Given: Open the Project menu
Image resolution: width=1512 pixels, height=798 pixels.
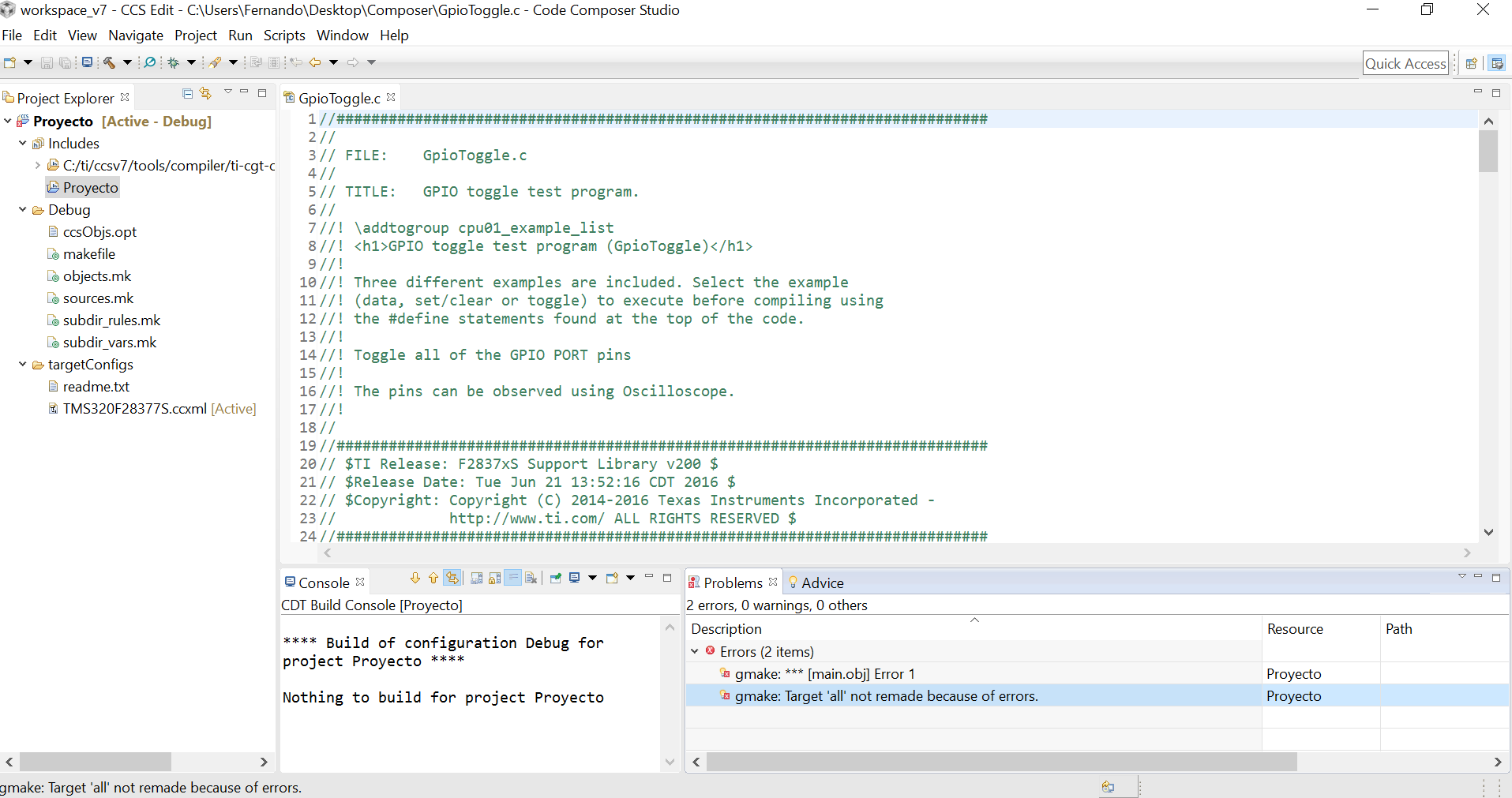Looking at the screenshot, I should pyautogui.click(x=196, y=36).
